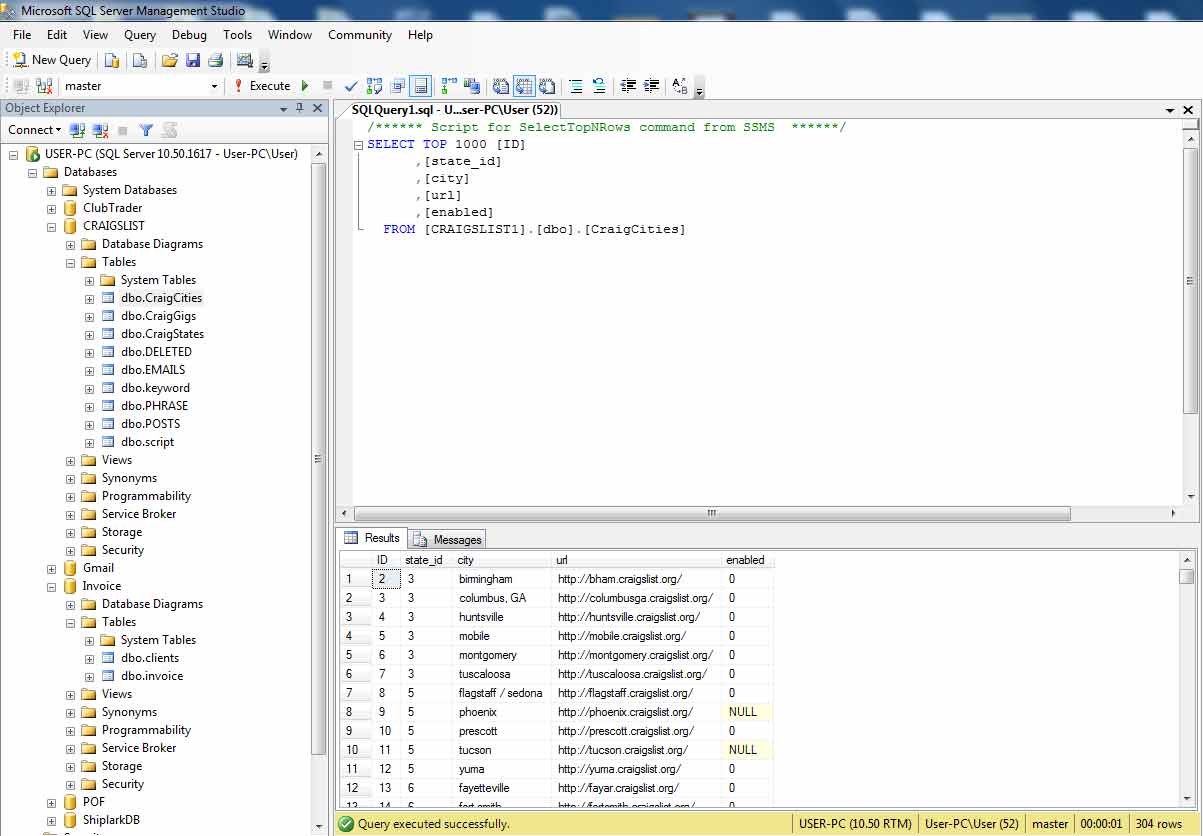Click the query editor horizontal scrollbar
This screenshot has height=836, width=1203.
coord(710,514)
